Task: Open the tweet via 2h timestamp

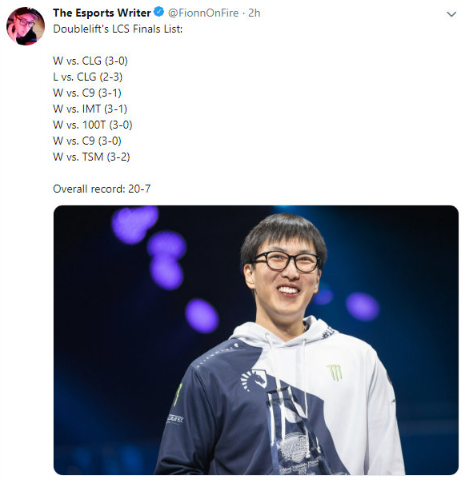Action: tap(254, 13)
